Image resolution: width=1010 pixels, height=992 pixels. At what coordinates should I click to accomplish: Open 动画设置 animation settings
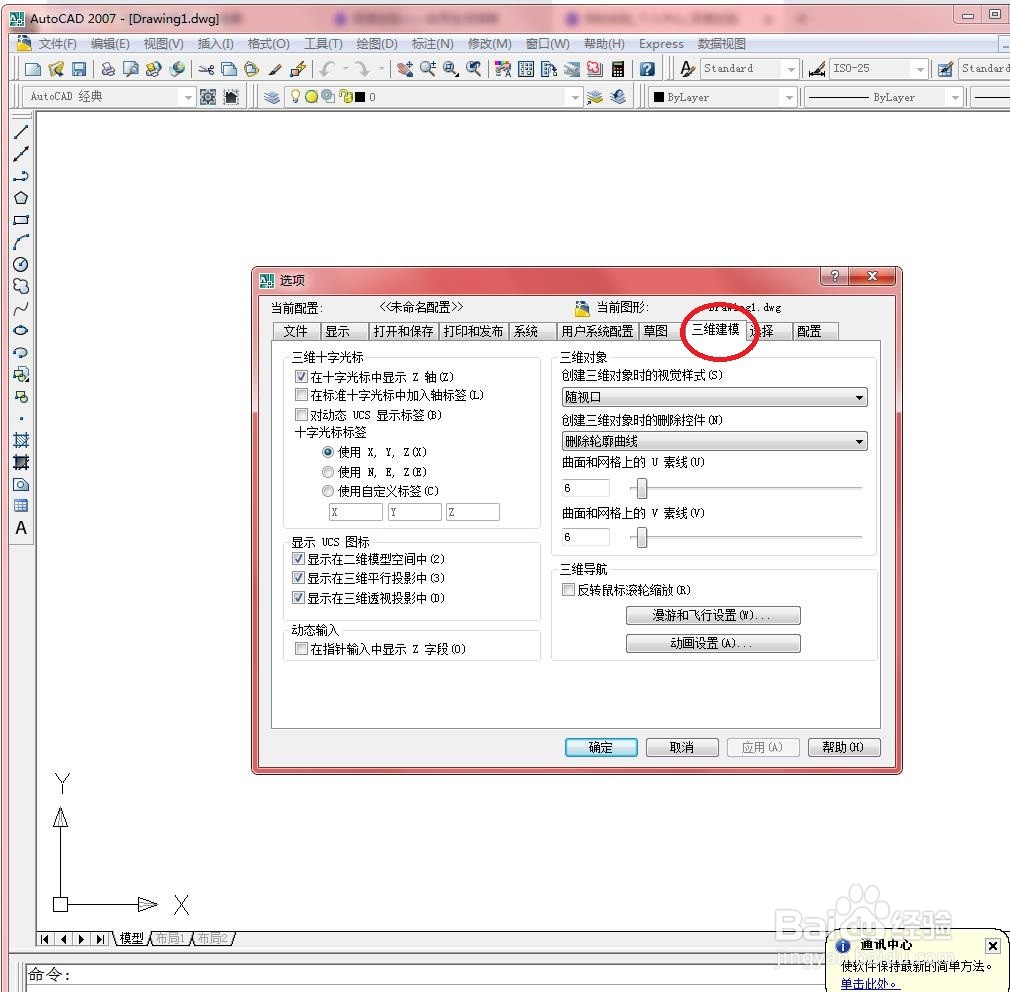tap(713, 644)
